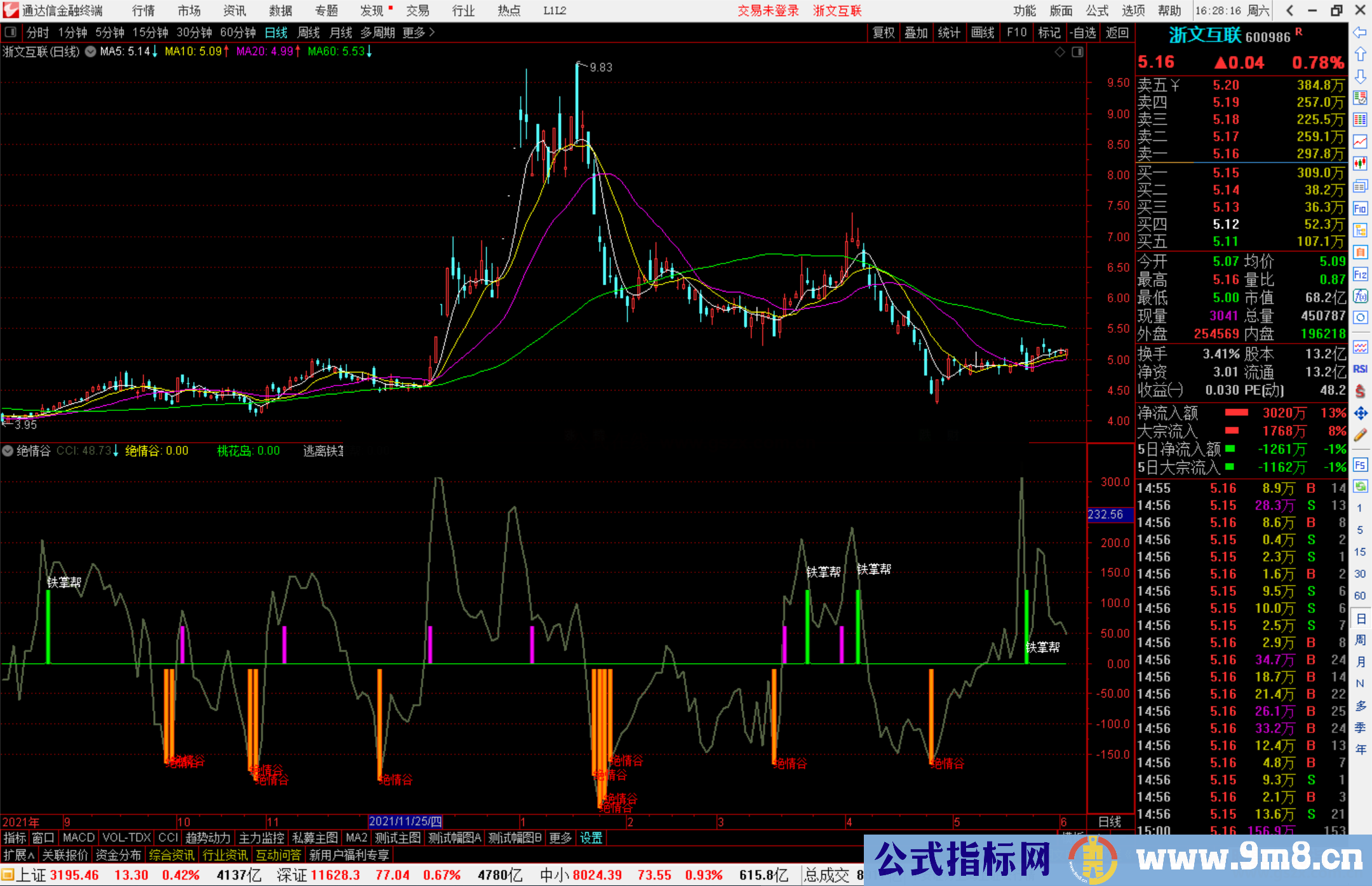Click the panel icon left of 分时
Screen dimensions: 1372x886
[x=11, y=32]
